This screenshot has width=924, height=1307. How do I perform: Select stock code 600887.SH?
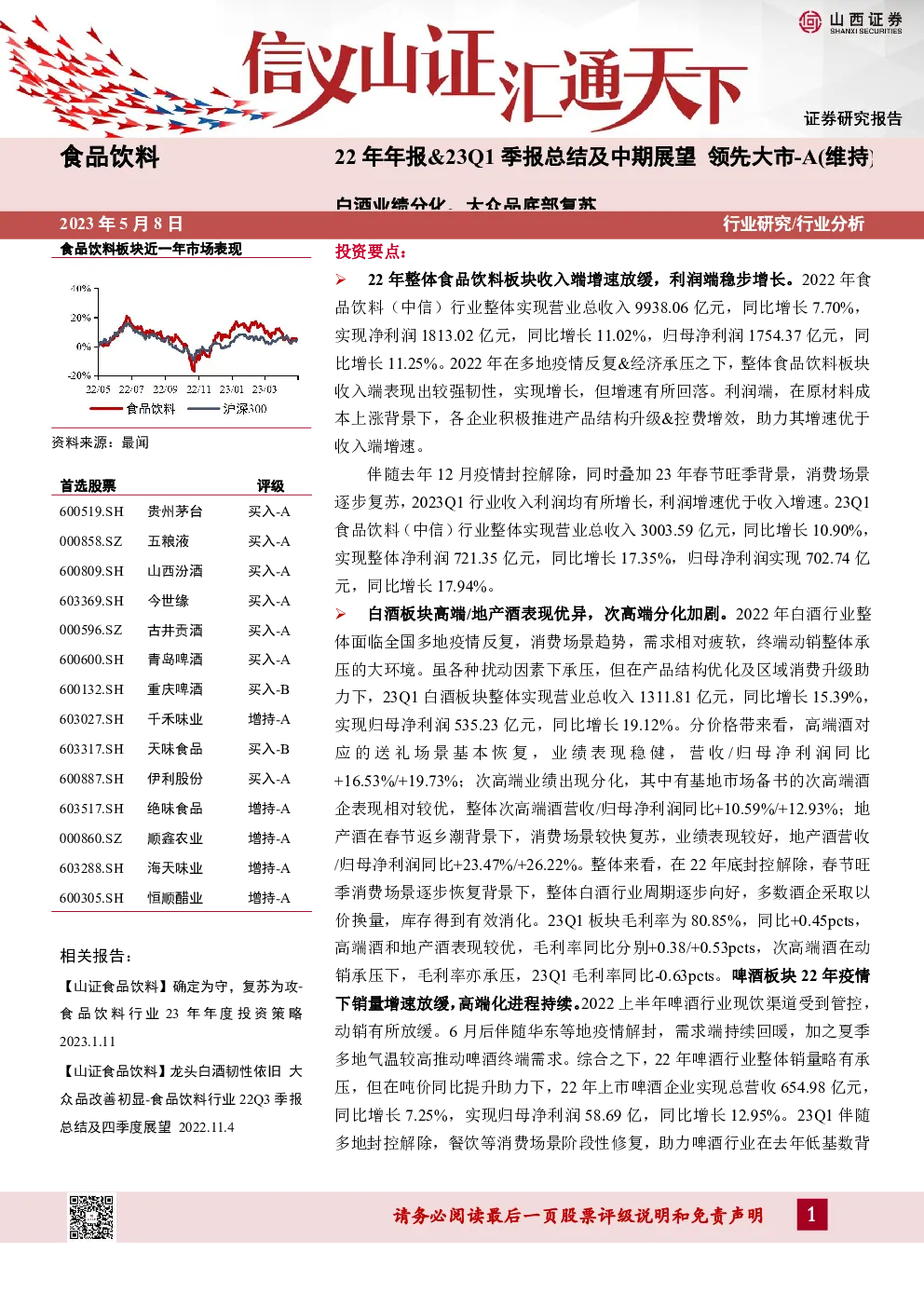[91, 779]
